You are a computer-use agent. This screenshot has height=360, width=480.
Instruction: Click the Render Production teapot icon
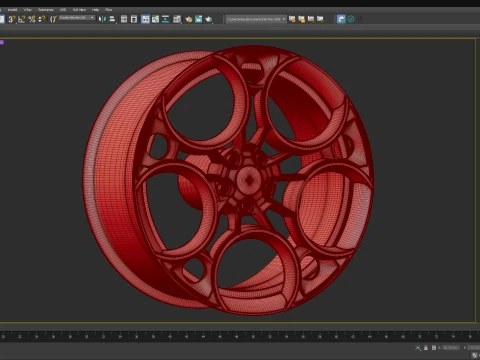(x=209, y=19)
